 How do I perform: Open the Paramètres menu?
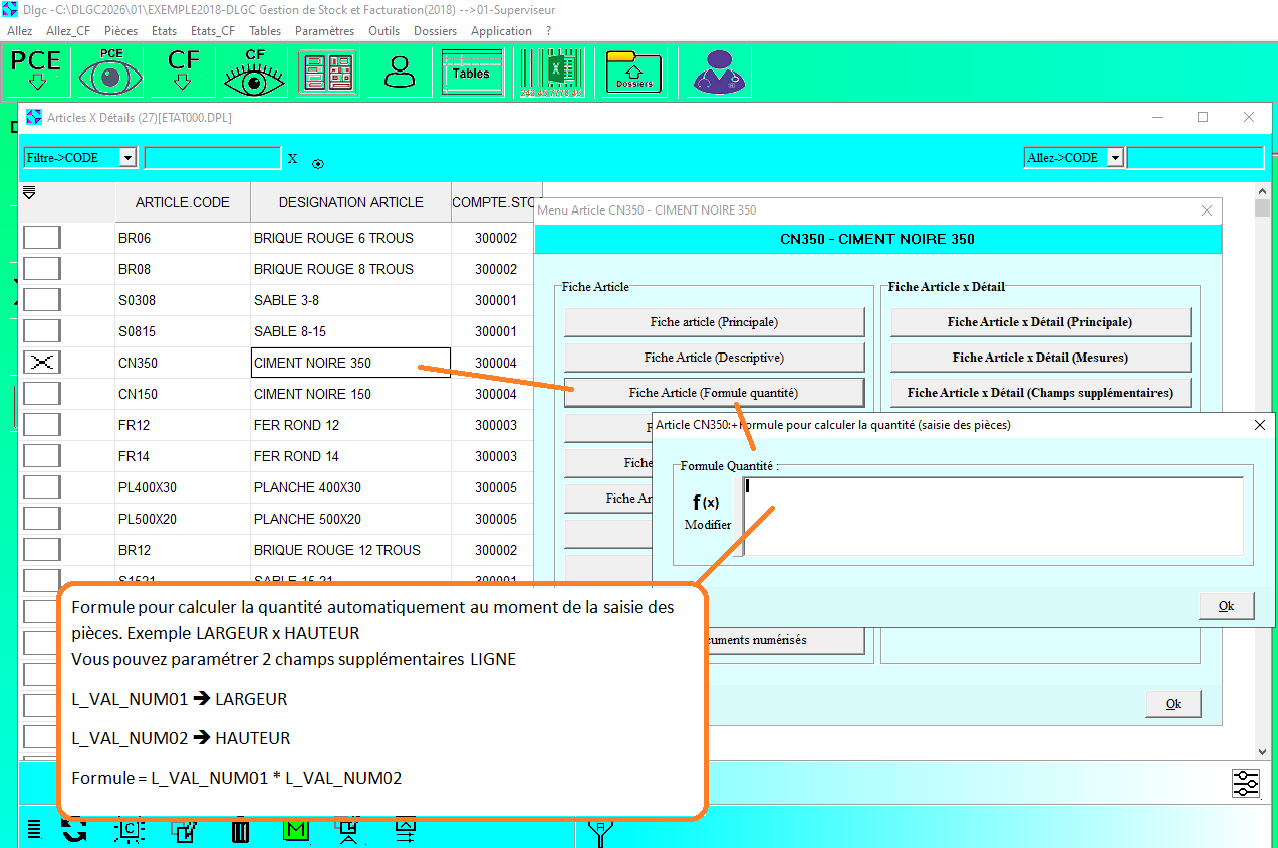click(324, 31)
